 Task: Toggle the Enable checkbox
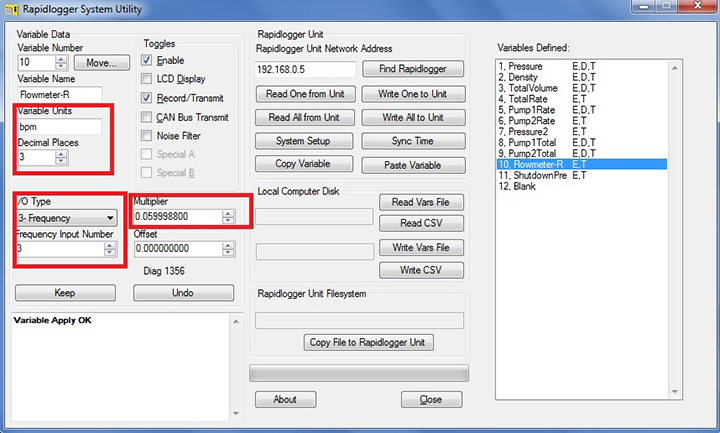tap(146, 60)
